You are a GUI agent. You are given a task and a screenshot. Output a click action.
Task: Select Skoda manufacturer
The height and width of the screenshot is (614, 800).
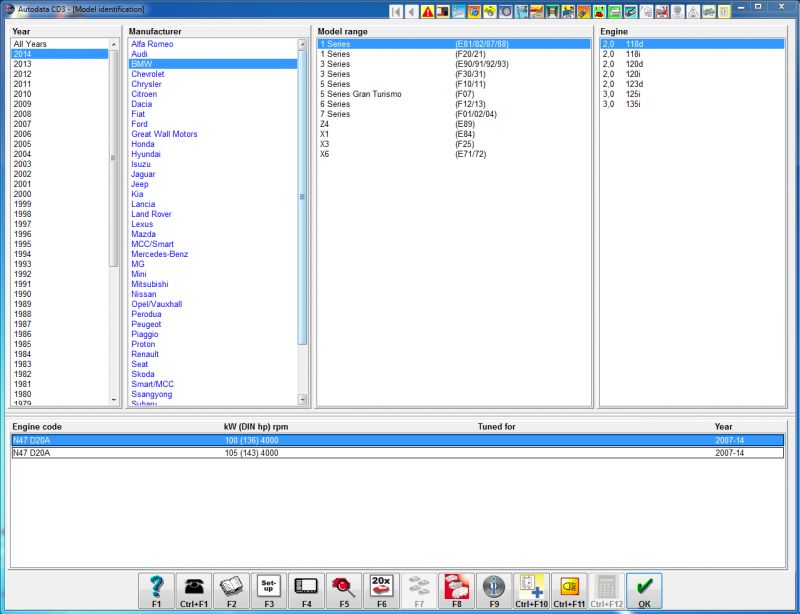[x=143, y=374]
